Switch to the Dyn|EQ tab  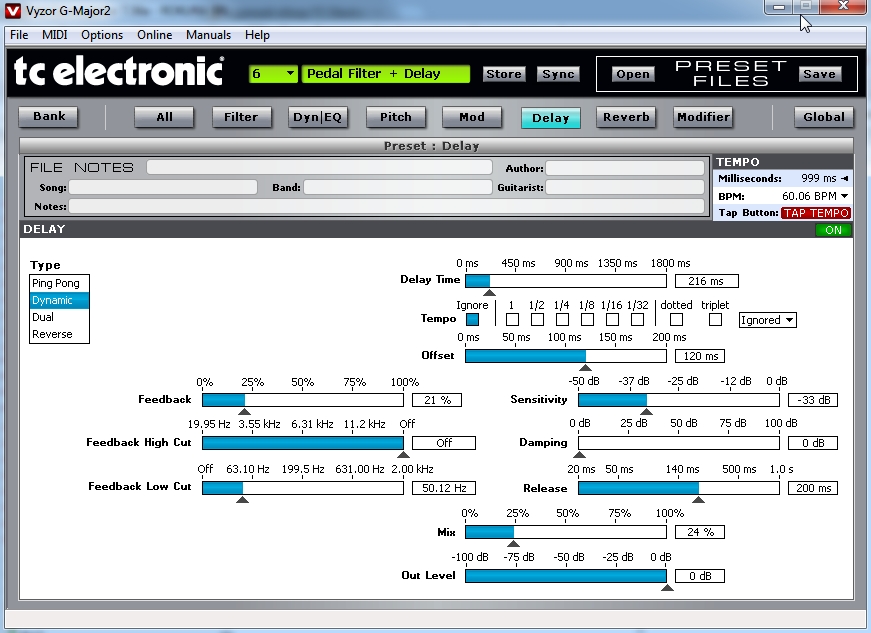[318, 117]
